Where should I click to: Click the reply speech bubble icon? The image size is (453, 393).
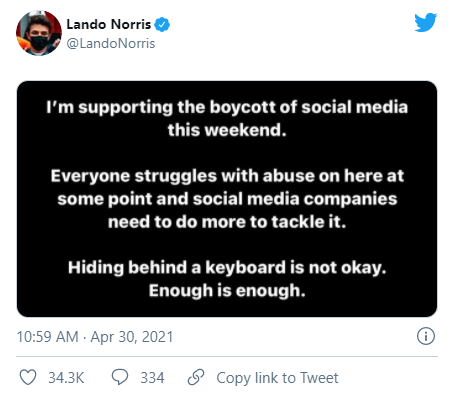pos(119,377)
